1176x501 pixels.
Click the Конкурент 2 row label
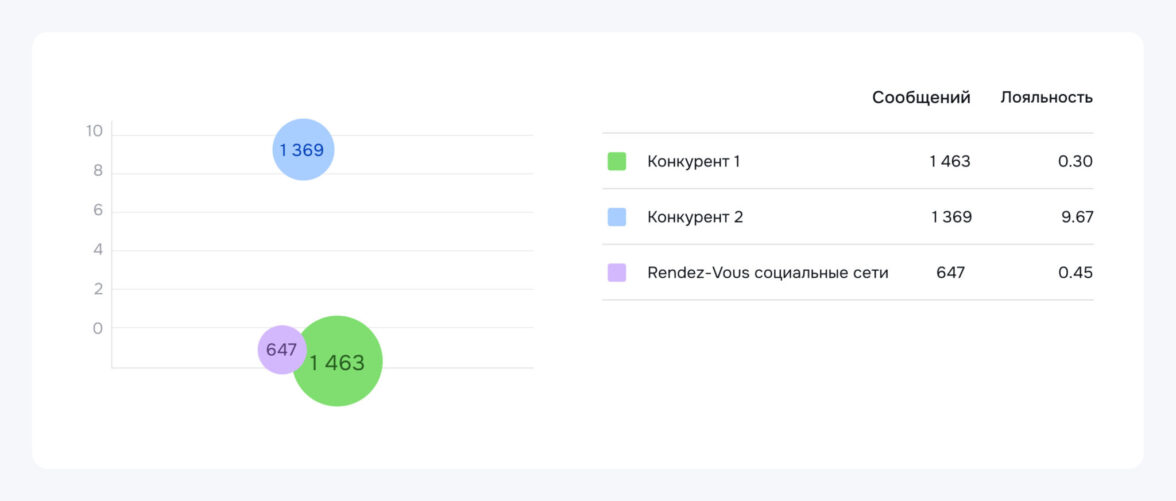(695, 217)
